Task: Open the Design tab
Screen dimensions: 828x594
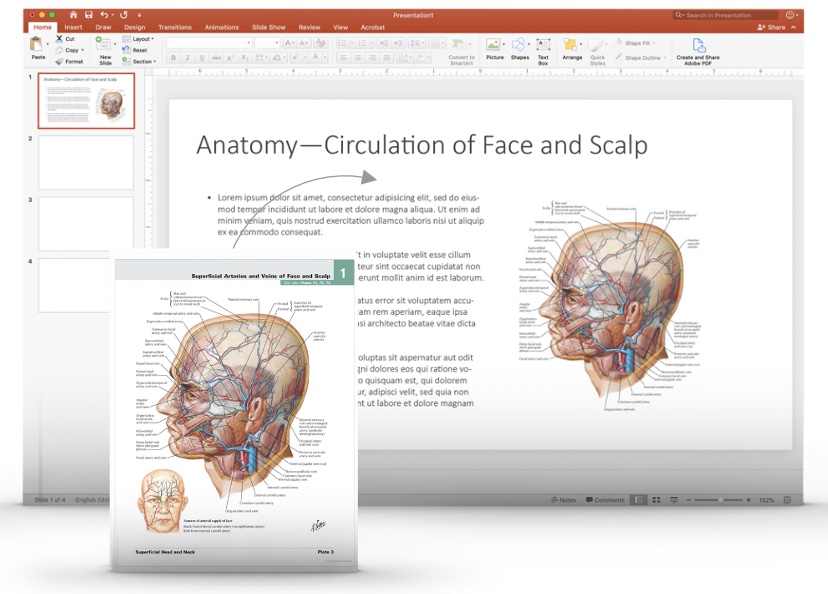Action: 135,27
